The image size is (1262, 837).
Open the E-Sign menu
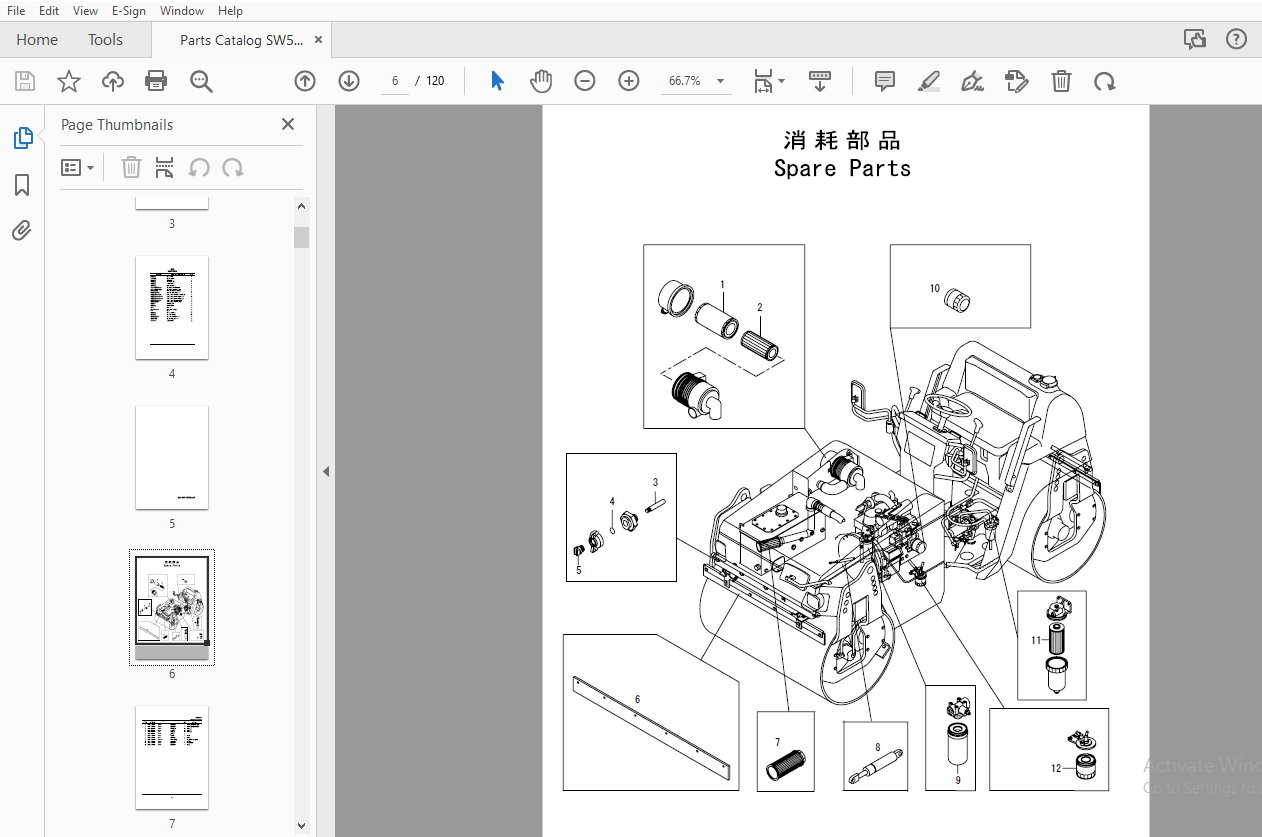128,10
